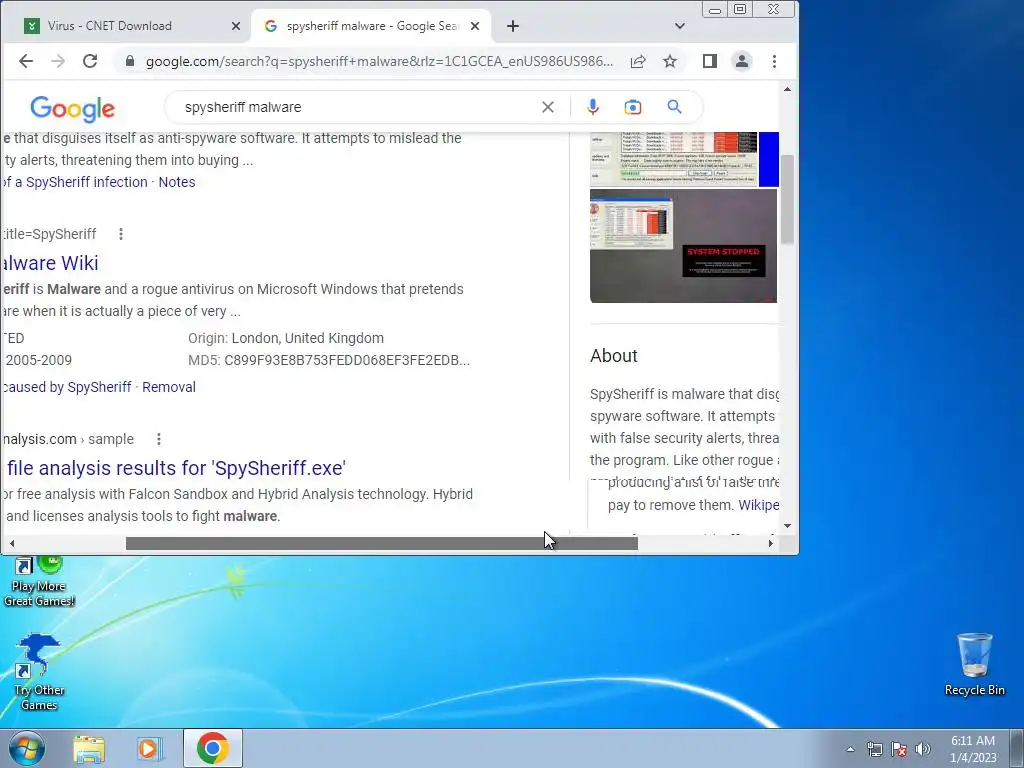Go back to the previous page

[x=25, y=61]
